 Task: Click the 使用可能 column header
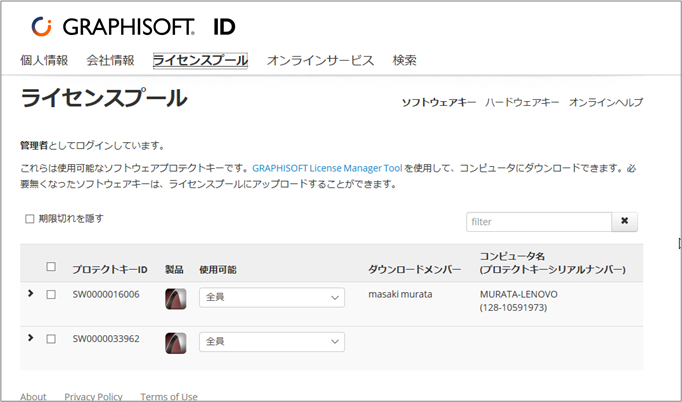coord(217,270)
